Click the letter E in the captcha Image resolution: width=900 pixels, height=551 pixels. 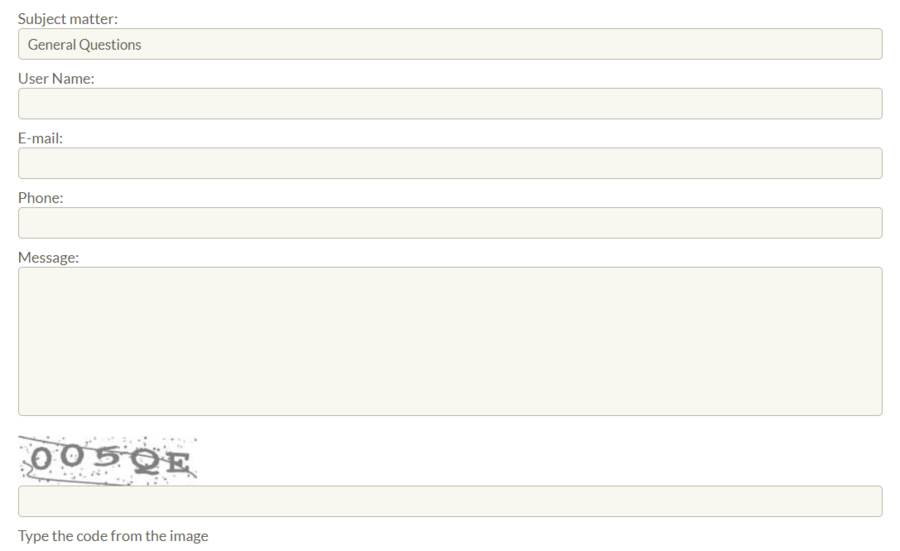176,463
